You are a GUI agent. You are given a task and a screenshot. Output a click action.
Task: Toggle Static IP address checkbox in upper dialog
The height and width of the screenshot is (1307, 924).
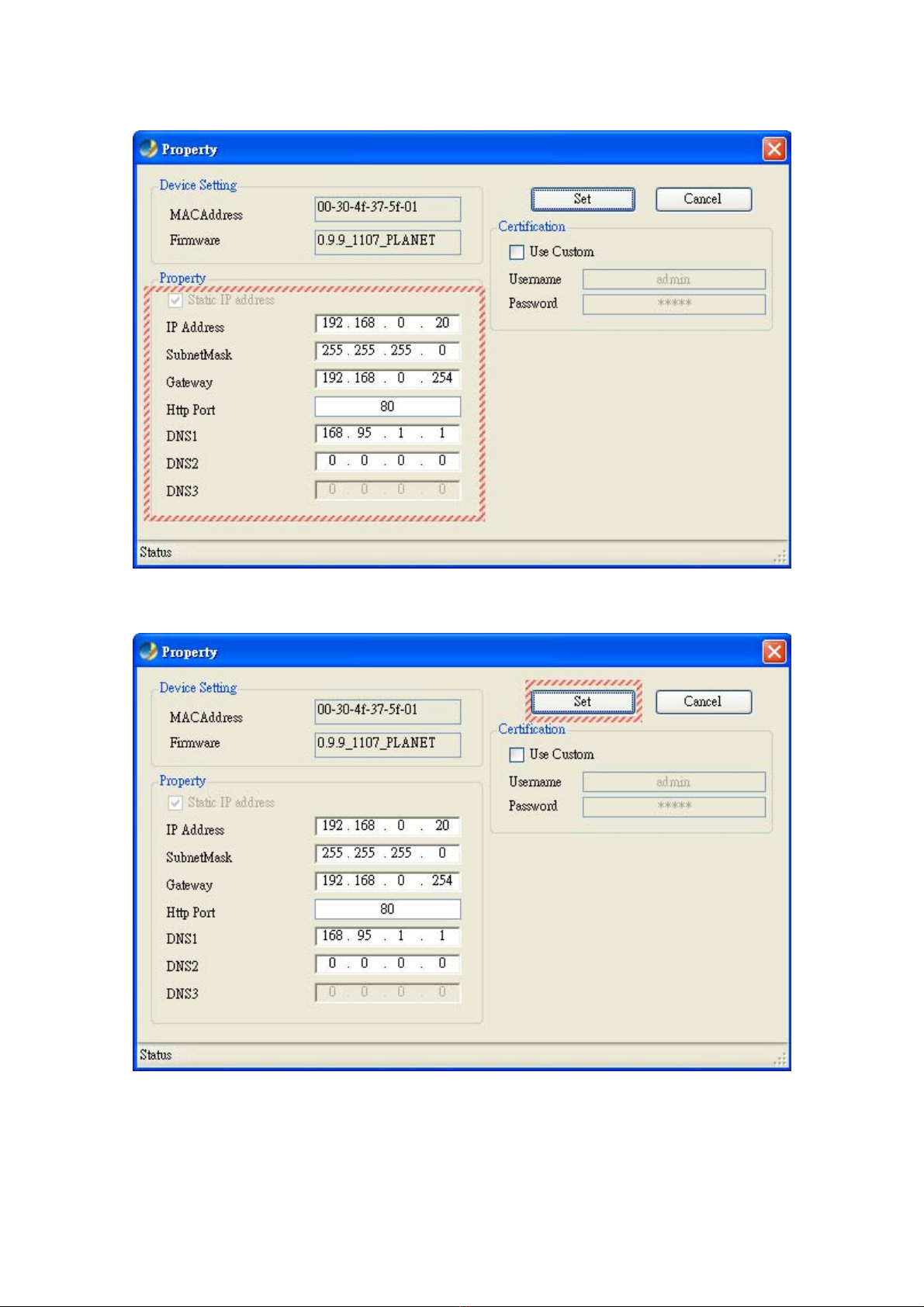click(x=176, y=300)
